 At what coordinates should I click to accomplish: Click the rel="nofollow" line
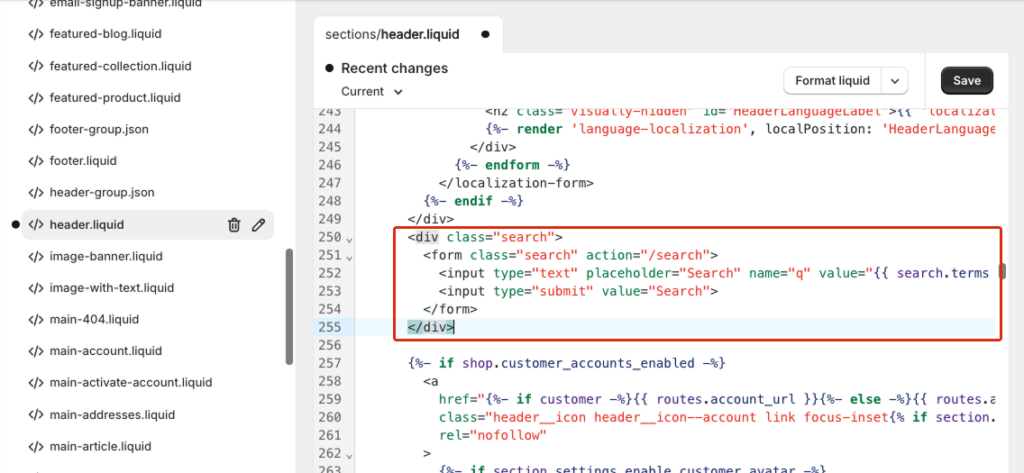(492, 434)
